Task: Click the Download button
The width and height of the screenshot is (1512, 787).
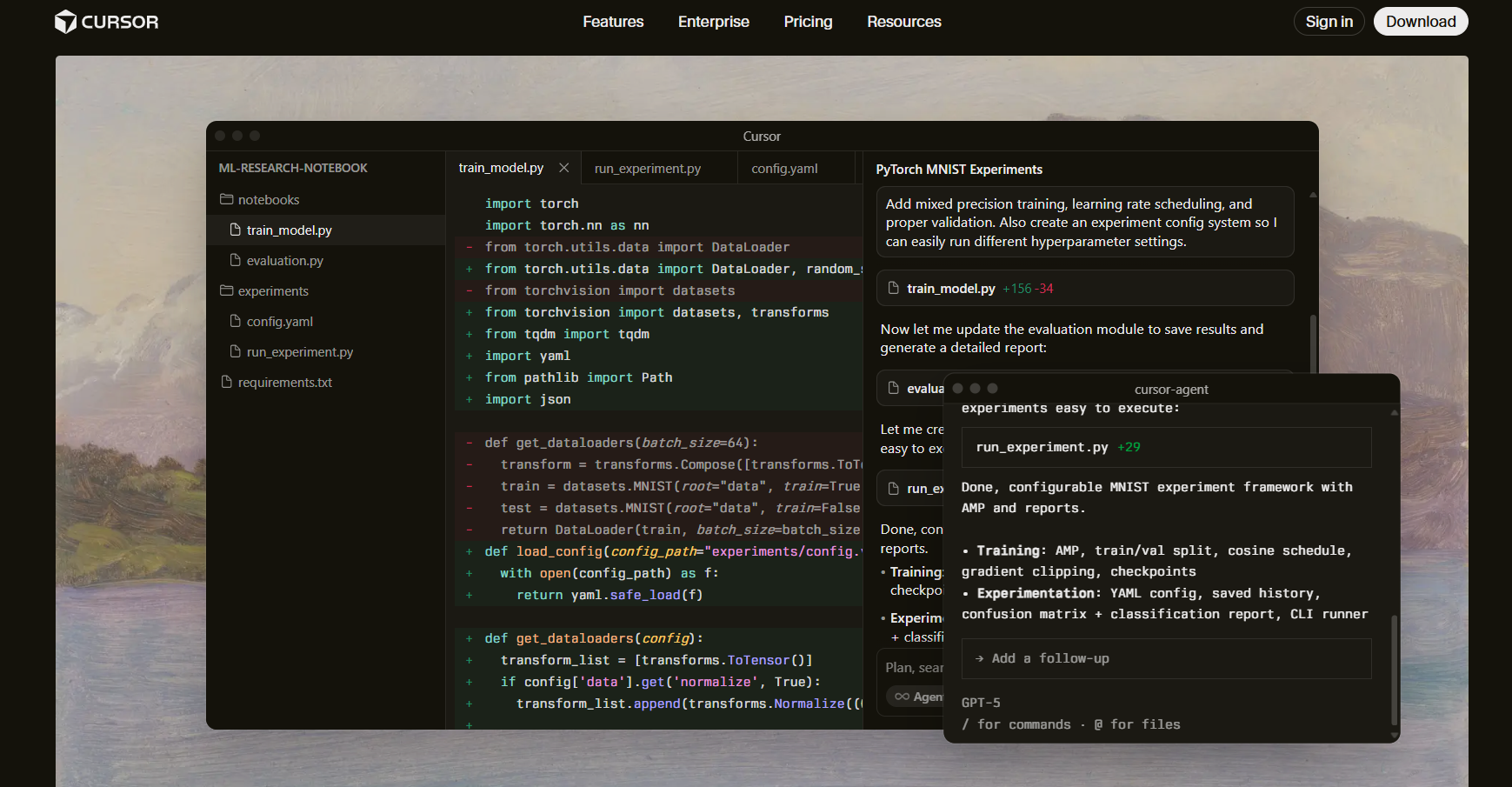Action: pyautogui.click(x=1420, y=22)
